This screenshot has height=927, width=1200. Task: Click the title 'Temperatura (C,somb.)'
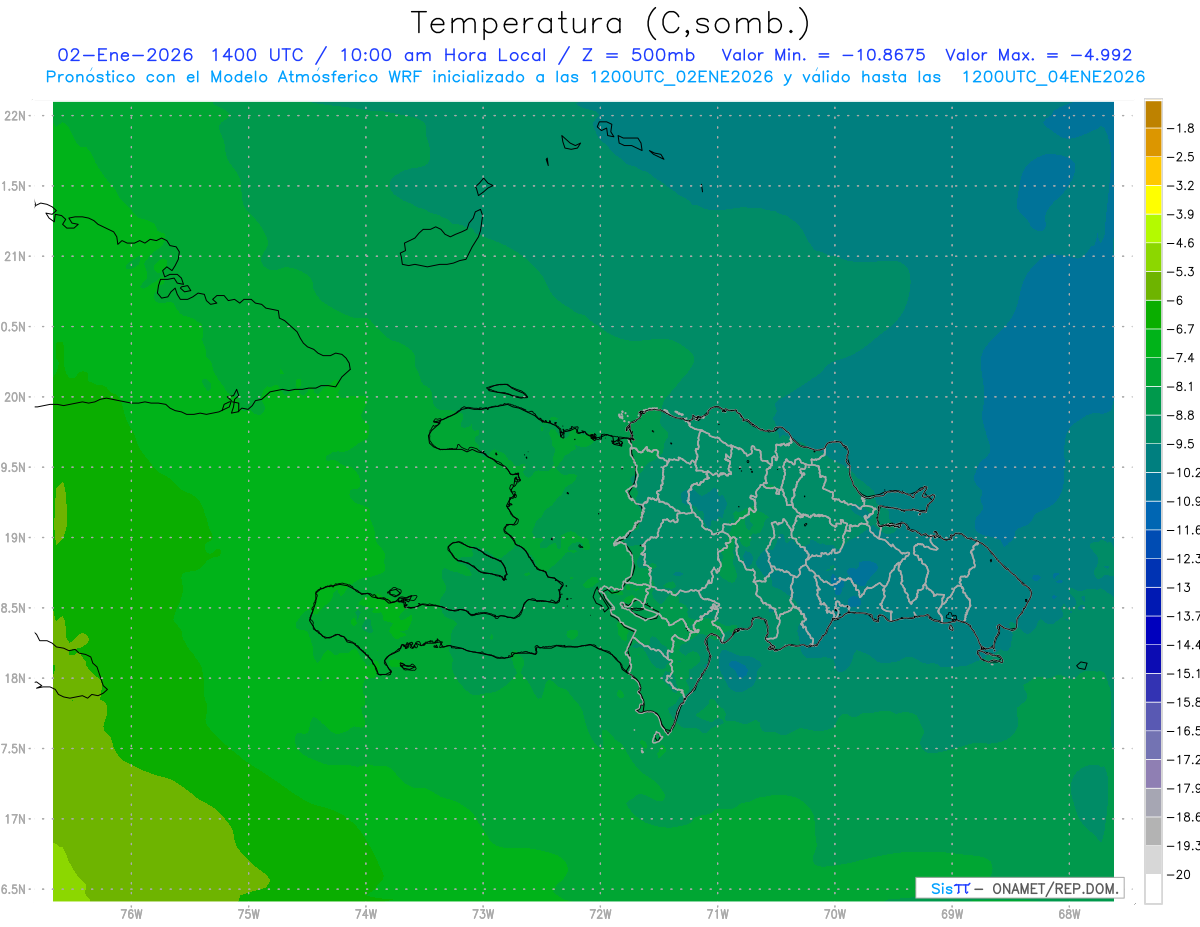click(611, 23)
